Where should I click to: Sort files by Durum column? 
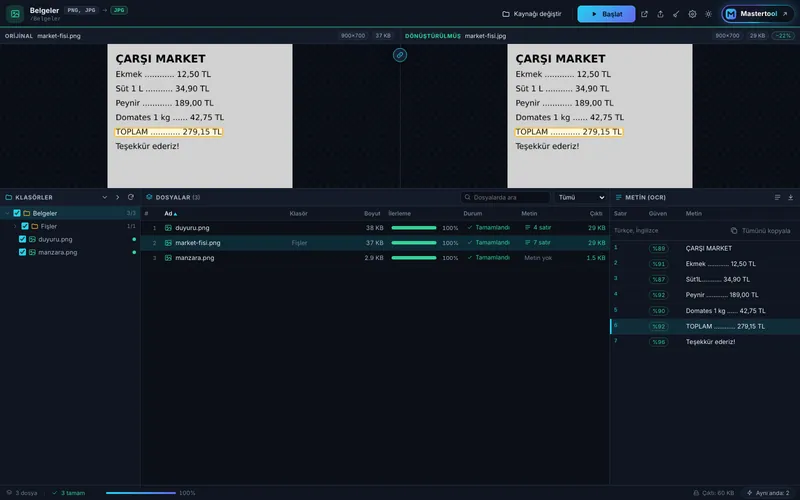coord(472,214)
